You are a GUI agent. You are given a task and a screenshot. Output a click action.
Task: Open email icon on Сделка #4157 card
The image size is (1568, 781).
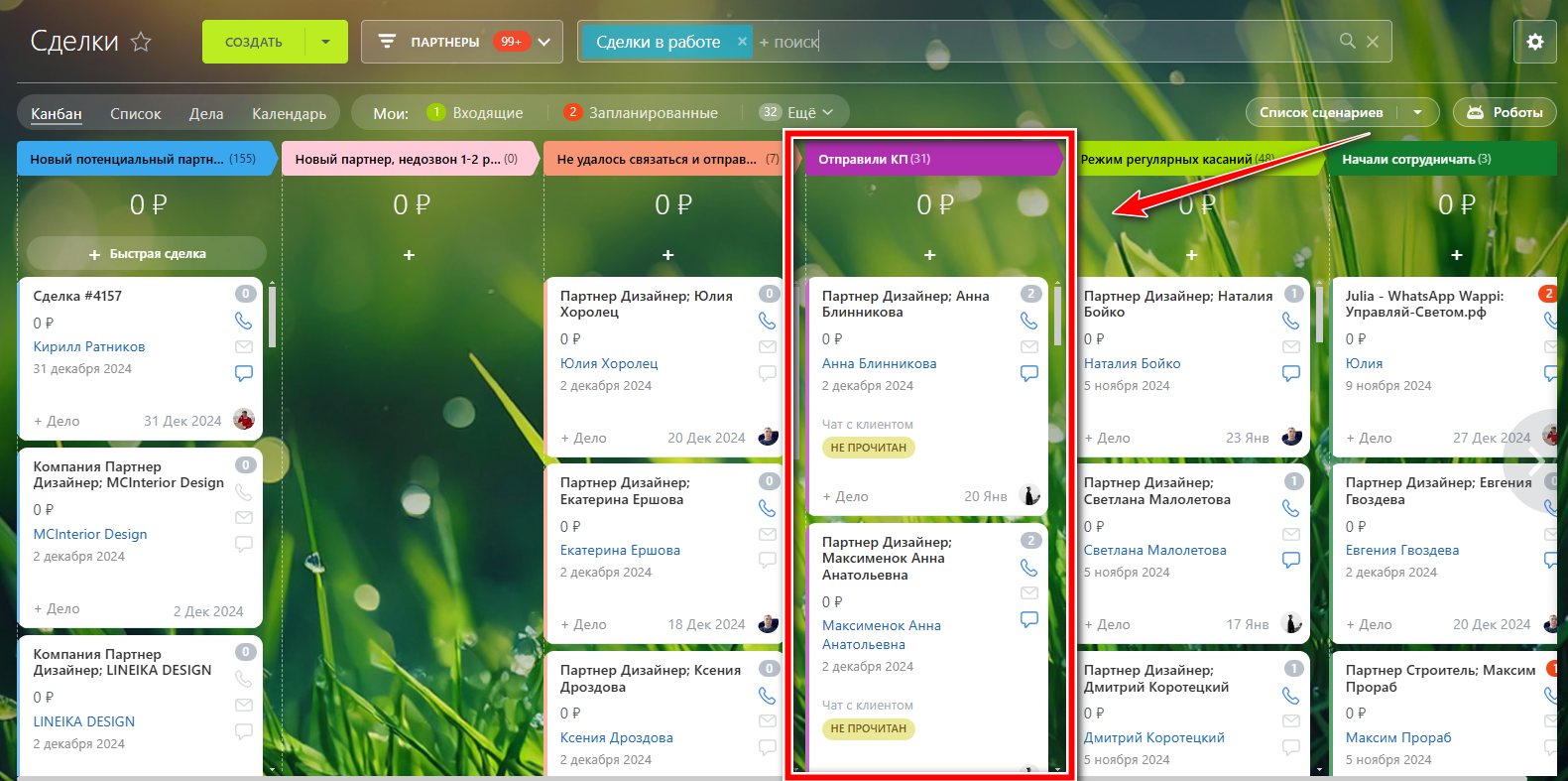(243, 346)
